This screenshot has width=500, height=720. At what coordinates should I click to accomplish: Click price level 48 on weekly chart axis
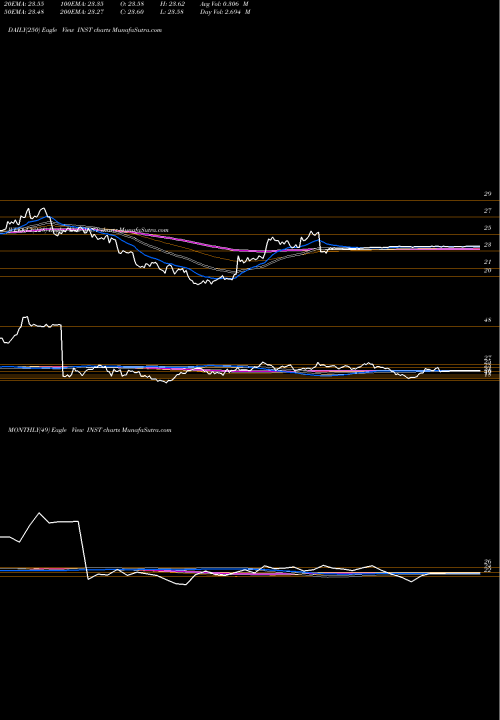(x=487, y=320)
